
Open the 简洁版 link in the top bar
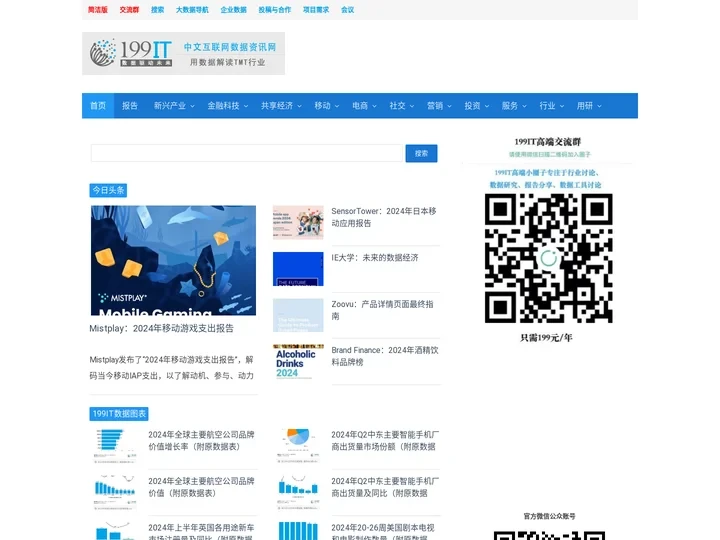(x=98, y=10)
